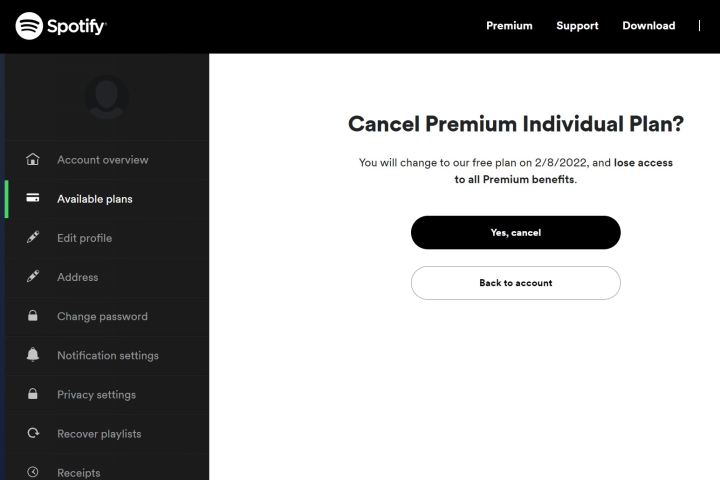Open the Support link in header

tap(577, 26)
